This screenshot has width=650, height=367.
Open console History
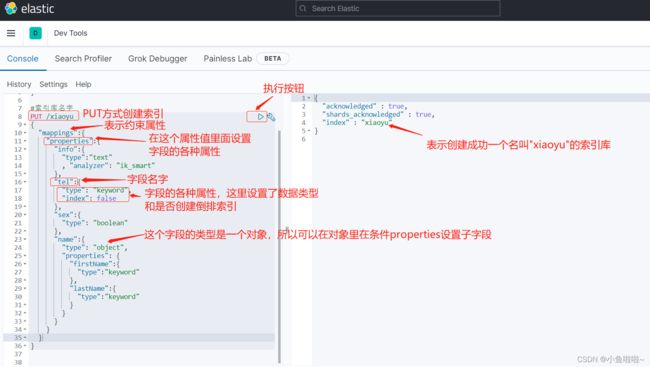(19, 84)
